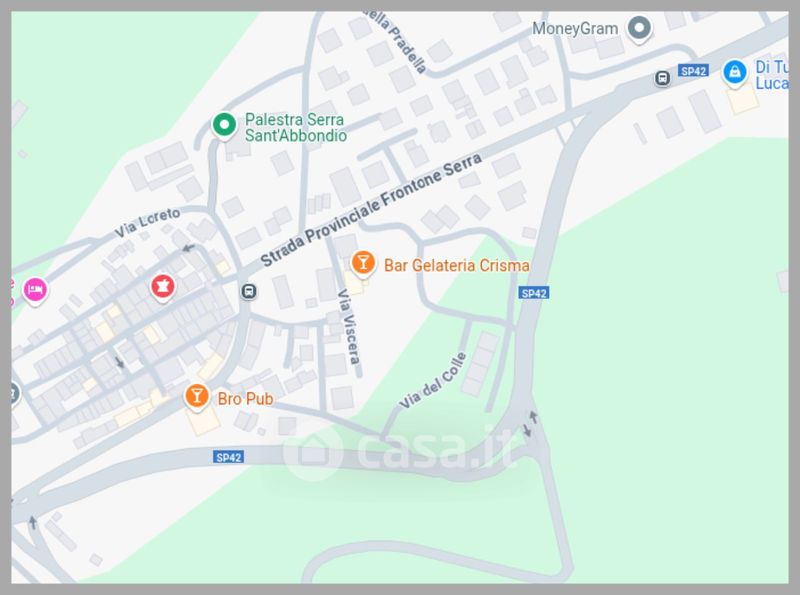Image resolution: width=800 pixels, height=595 pixels.
Task: Click the MoneyGram place label
Action: [x=575, y=29]
